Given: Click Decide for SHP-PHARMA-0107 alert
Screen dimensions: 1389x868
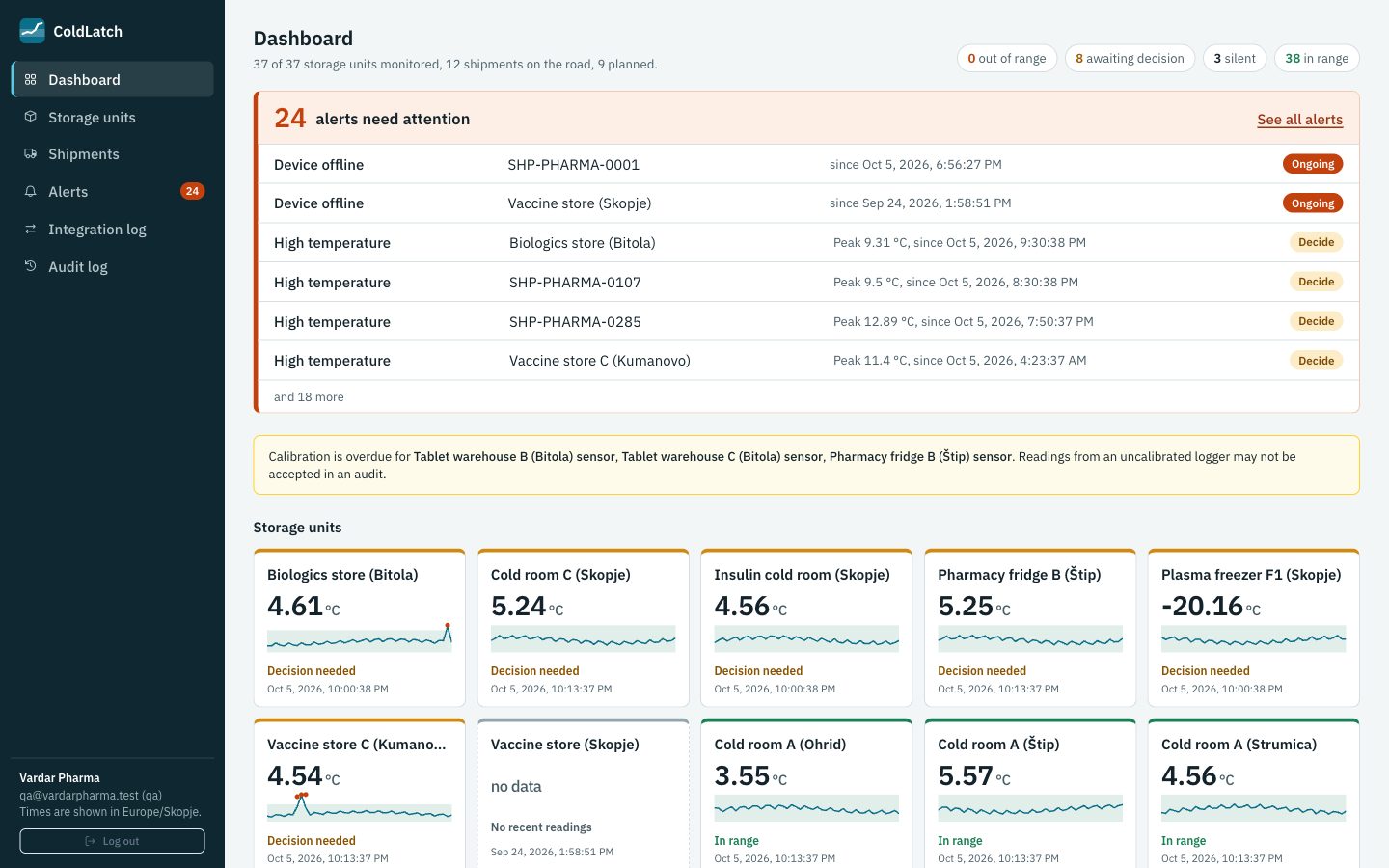Looking at the screenshot, I should [1316, 282].
